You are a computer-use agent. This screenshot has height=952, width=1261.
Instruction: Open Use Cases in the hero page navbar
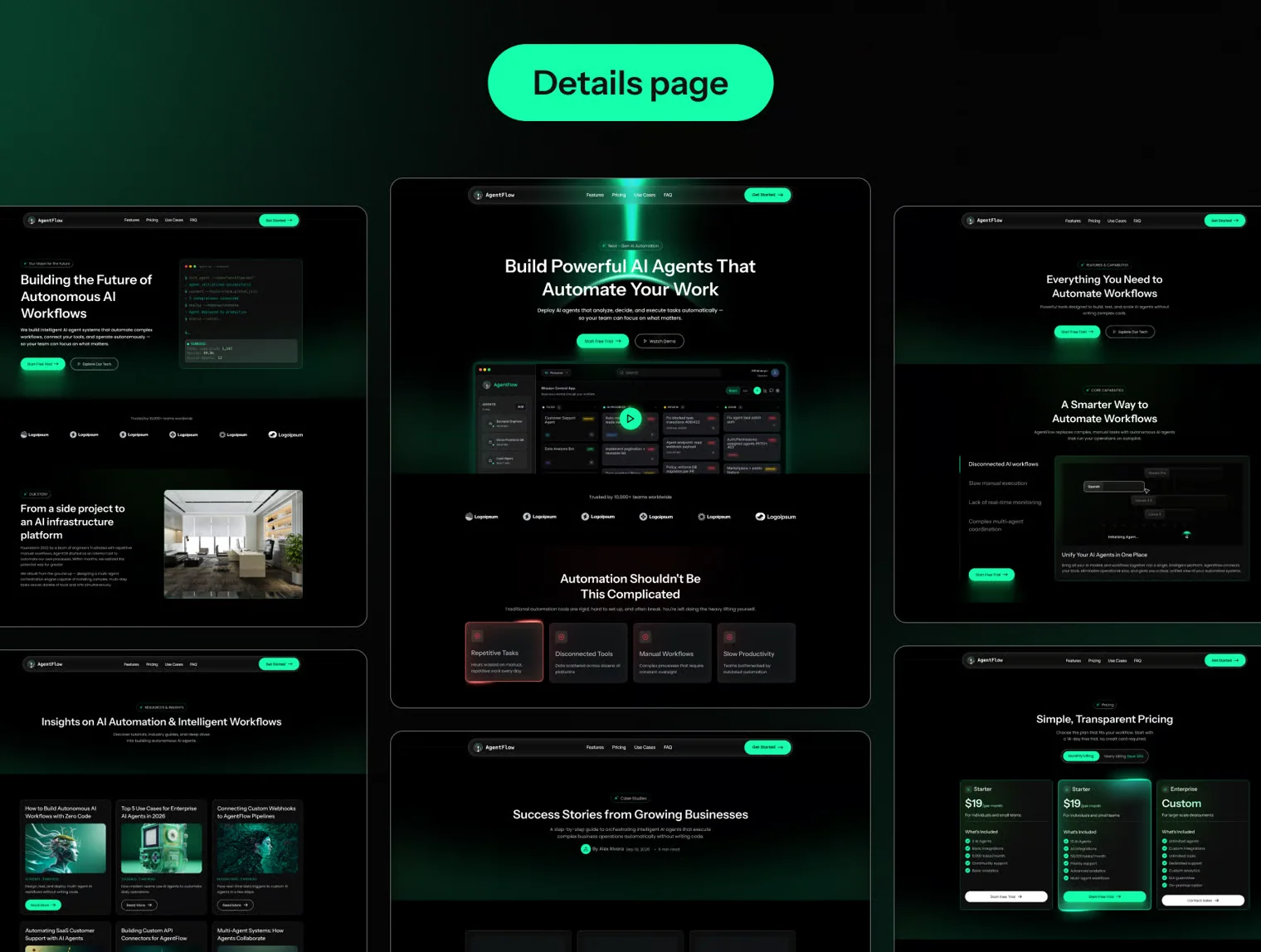pos(645,195)
